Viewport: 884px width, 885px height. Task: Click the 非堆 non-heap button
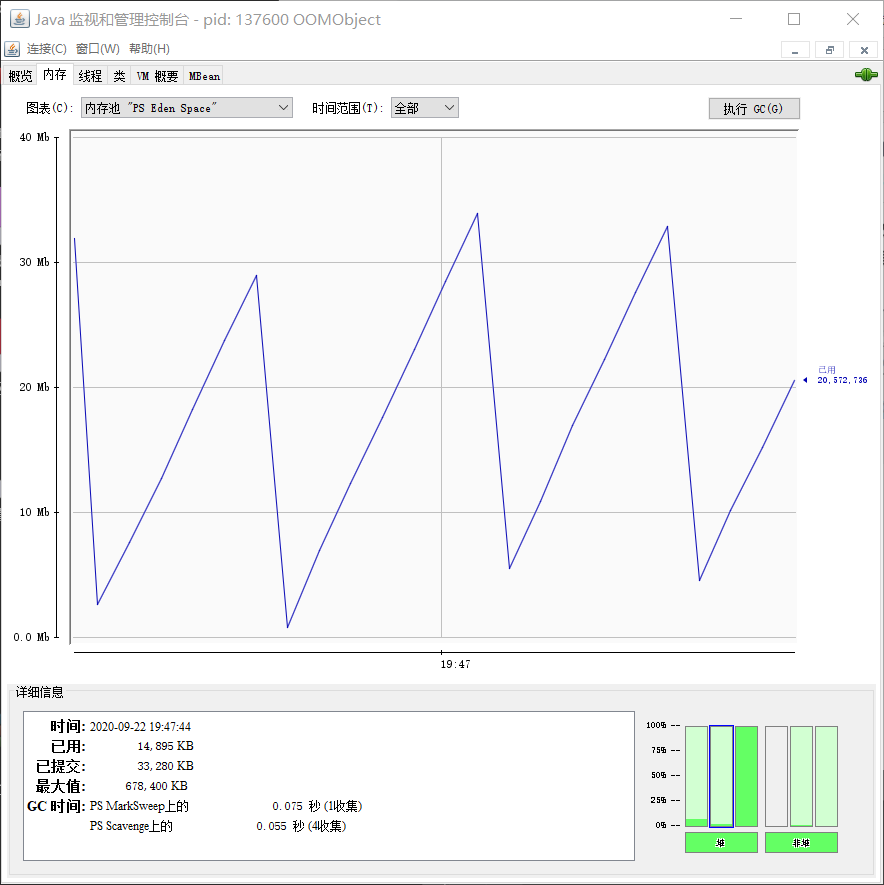[x=801, y=843]
